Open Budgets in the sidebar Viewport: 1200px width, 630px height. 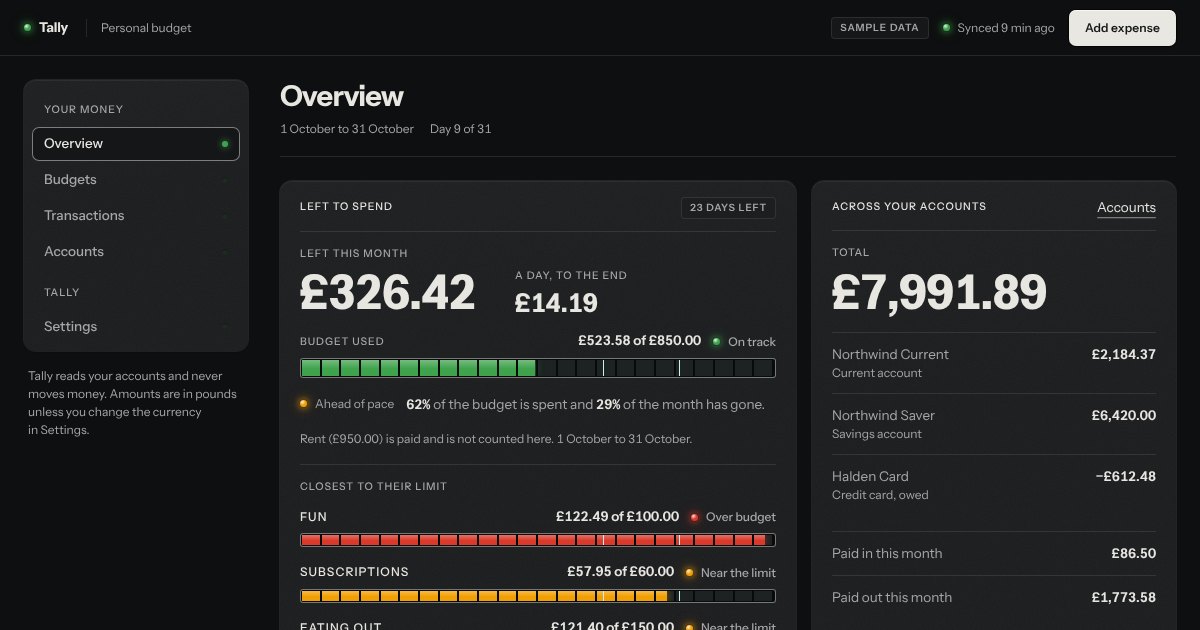(x=136, y=180)
